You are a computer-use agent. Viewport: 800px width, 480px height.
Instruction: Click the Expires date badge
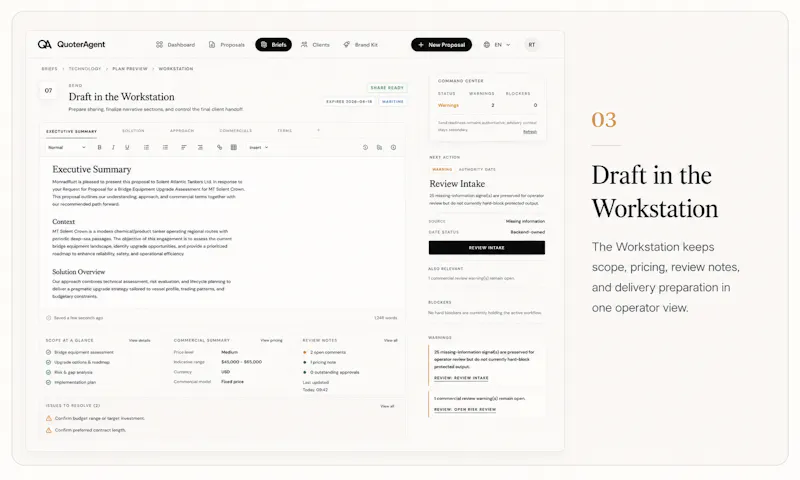[x=349, y=102]
